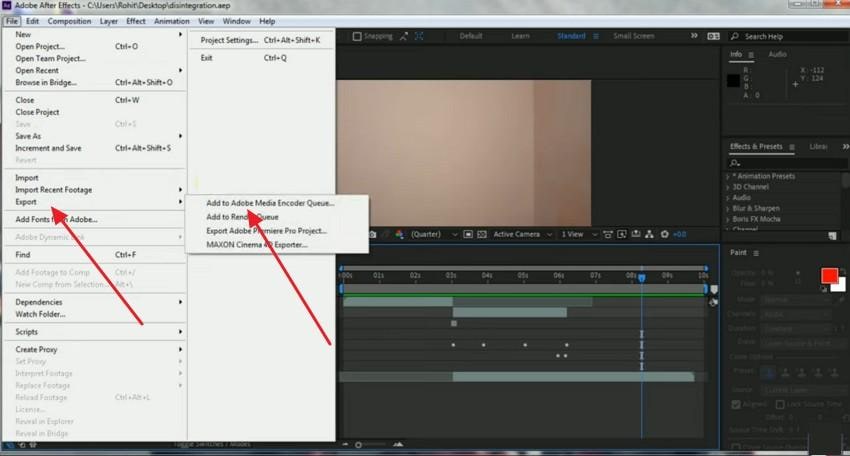Click the blue snap features icon
The image size is (850, 456).
tap(419, 36)
